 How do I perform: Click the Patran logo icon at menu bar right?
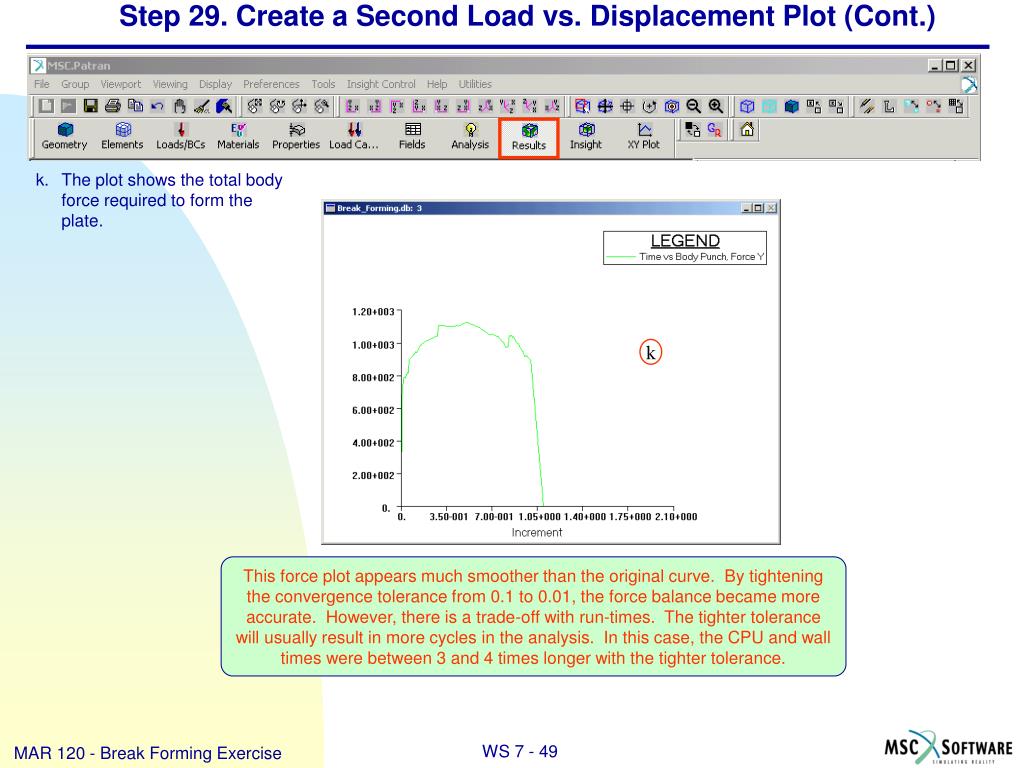coord(969,84)
